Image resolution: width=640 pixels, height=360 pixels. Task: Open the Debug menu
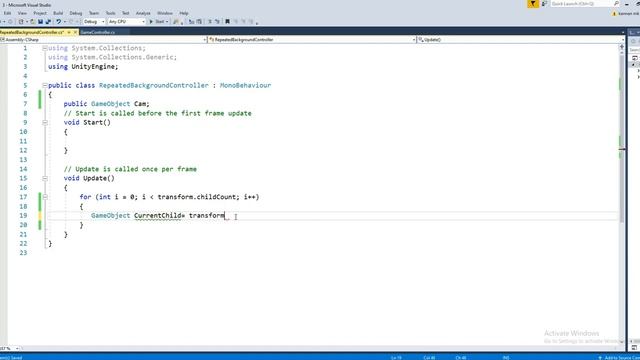[x=76, y=13]
